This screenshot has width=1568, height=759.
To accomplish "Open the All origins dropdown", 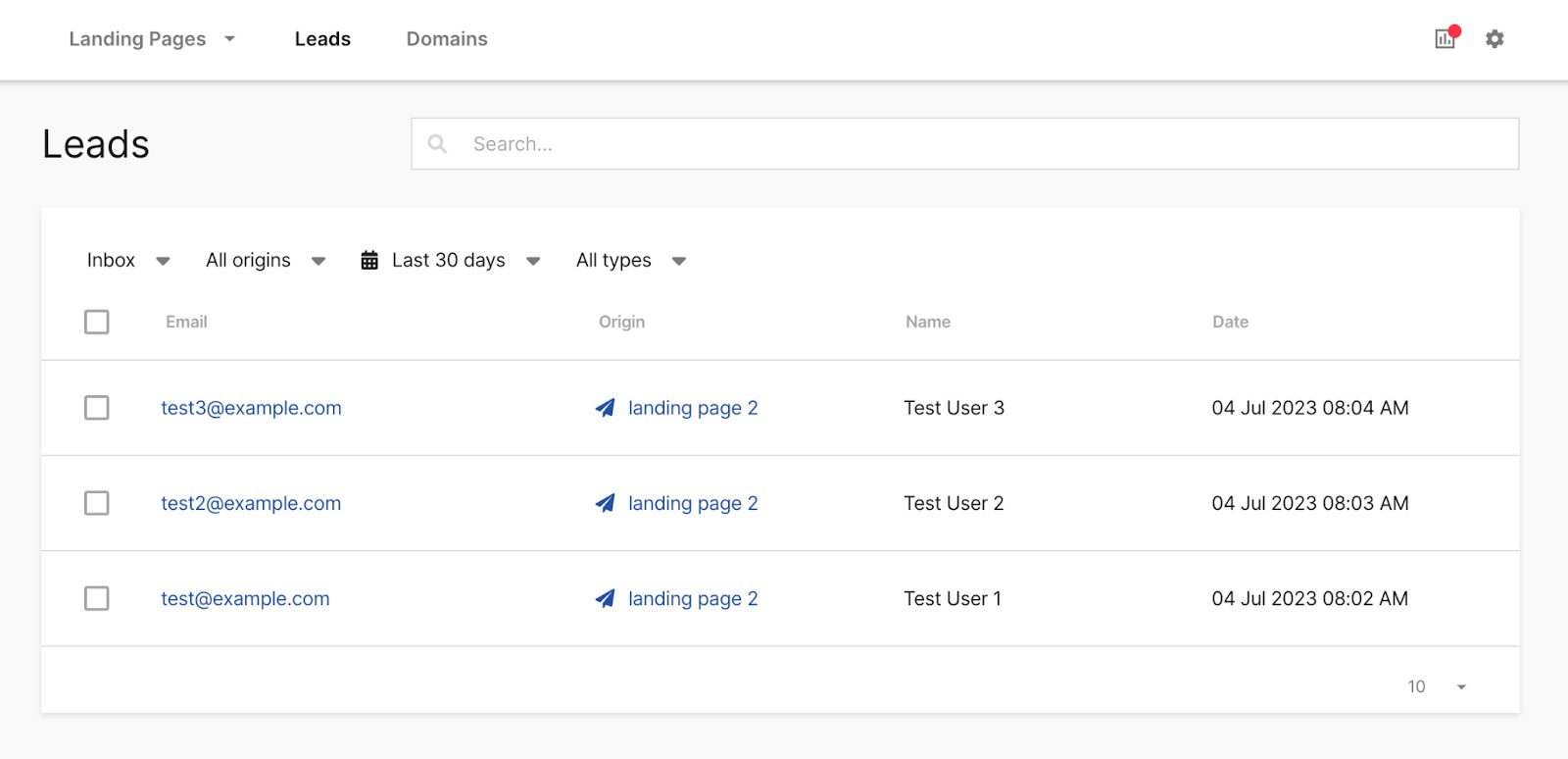I will coord(265,261).
